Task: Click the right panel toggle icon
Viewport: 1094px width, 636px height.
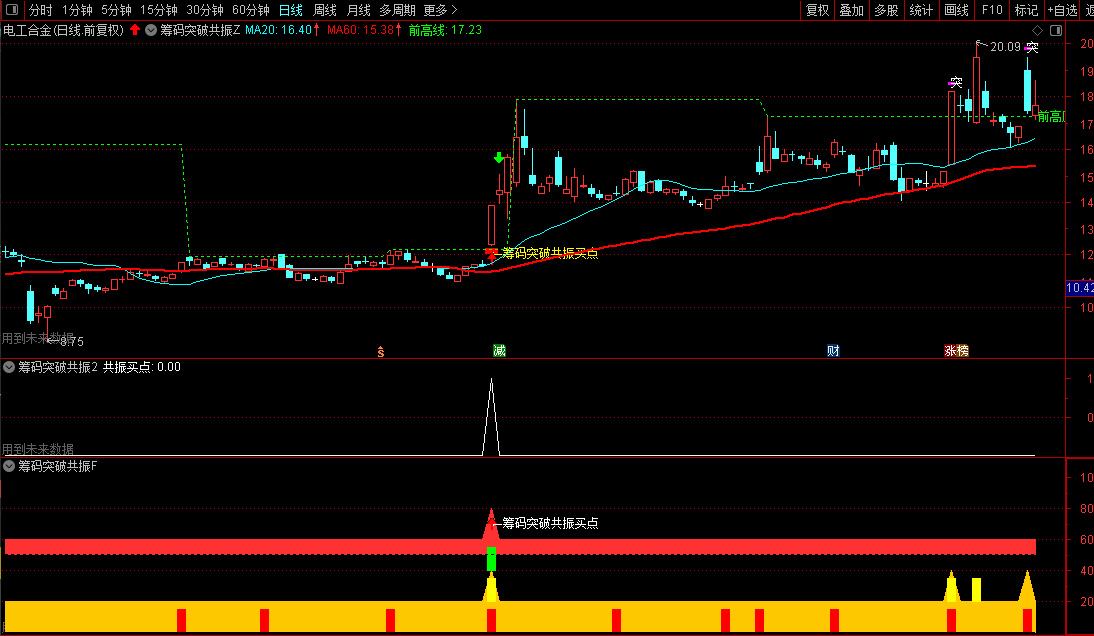Action: 1056,30
